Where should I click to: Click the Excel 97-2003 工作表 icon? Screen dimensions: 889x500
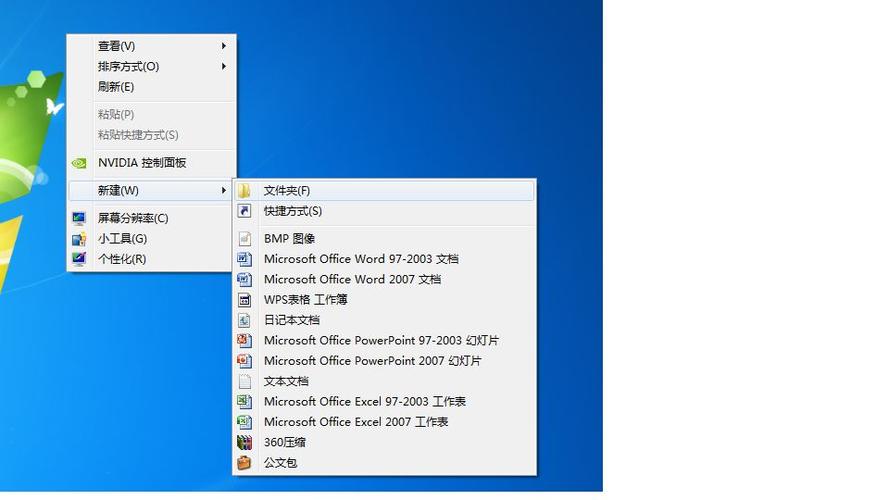[244, 402]
